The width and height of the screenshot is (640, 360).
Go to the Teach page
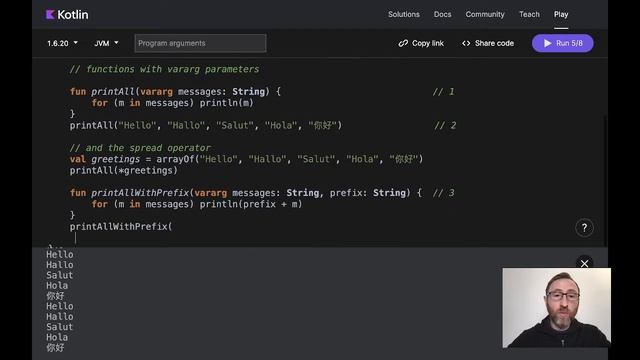click(x=529, y=14)
